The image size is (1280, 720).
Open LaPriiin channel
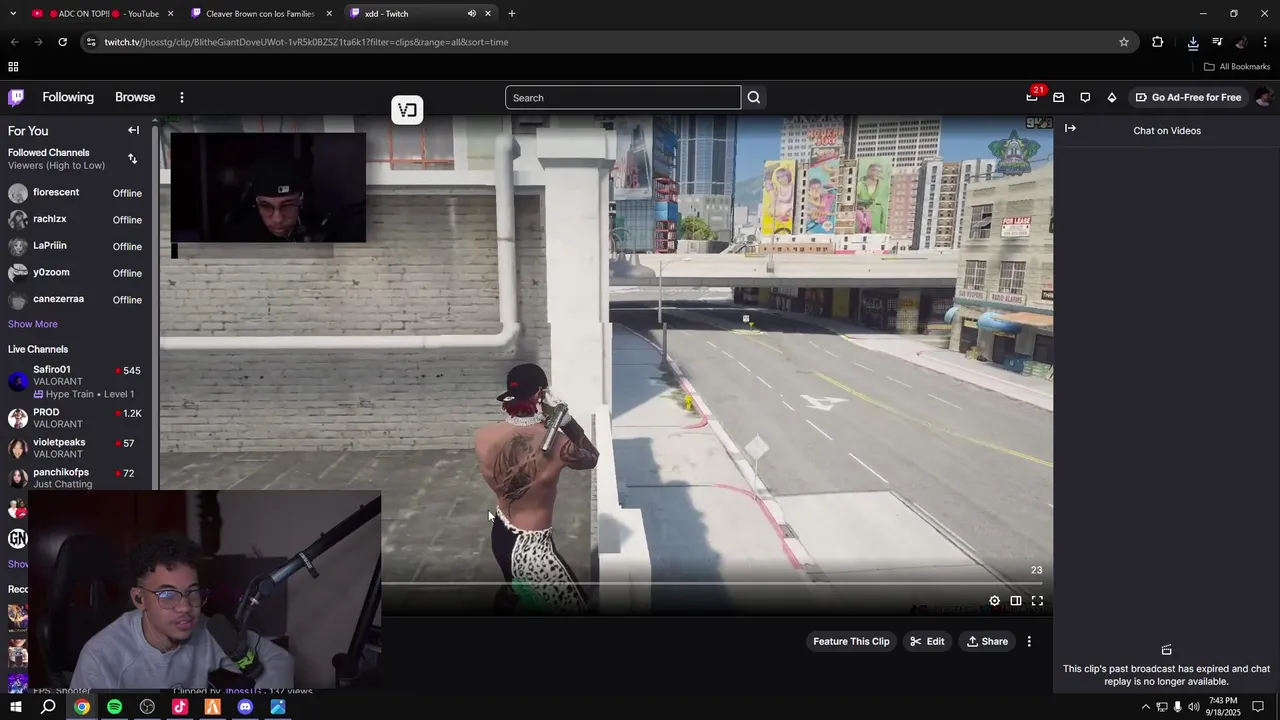76,246
